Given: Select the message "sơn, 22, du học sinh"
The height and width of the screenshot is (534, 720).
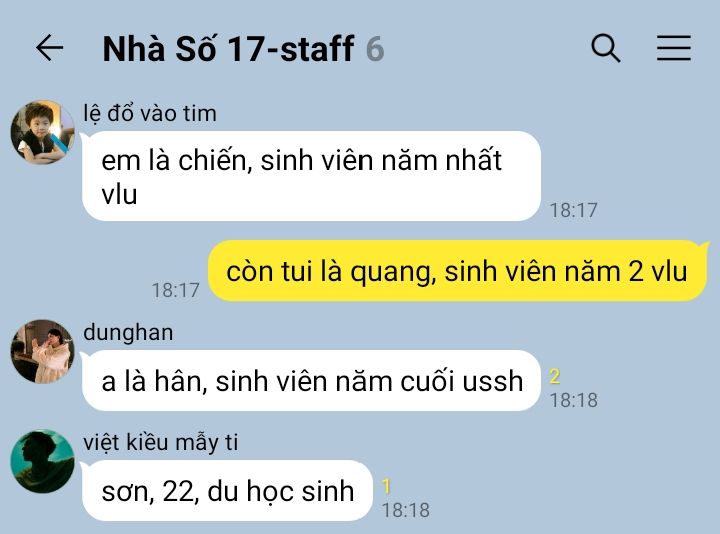Looking at the screenshot, I should point(227,490).
